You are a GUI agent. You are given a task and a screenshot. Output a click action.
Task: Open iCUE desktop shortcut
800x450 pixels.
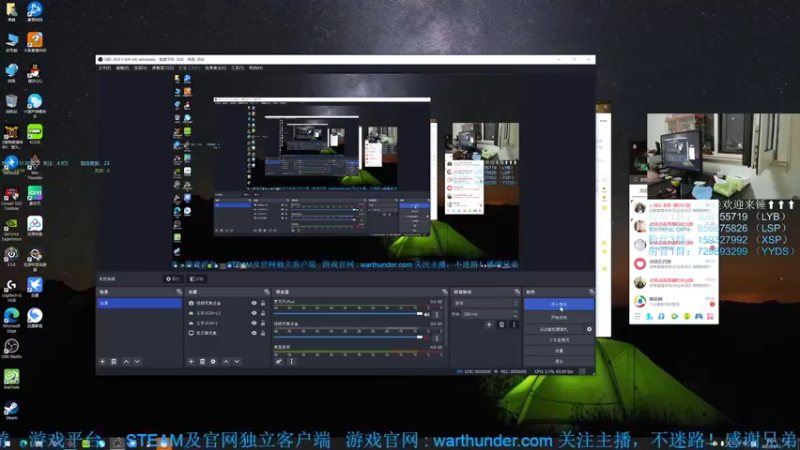[11, 256]
